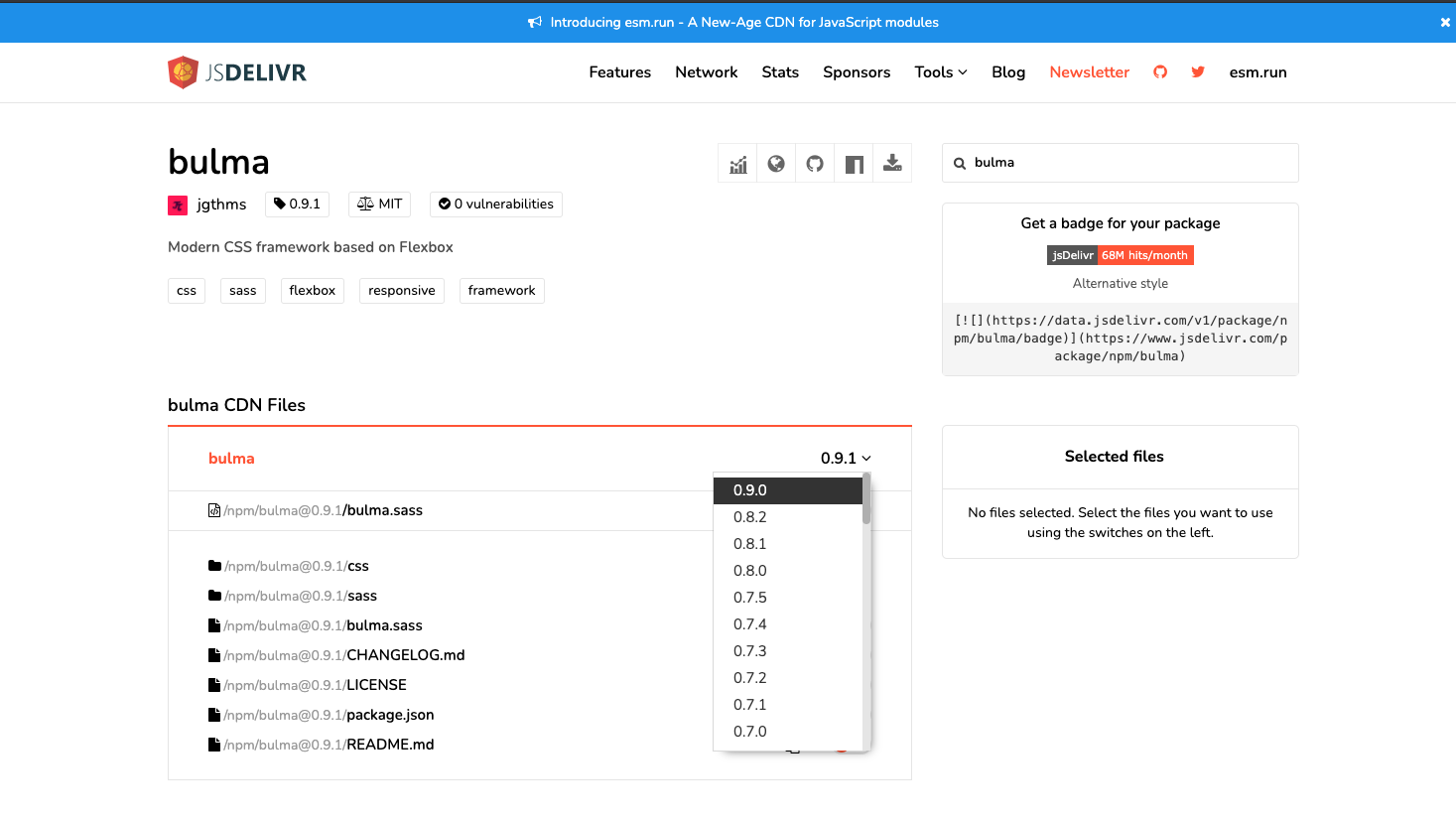This screenshot has width=1456, height=821.
Task: Select version 0.9.0 from list
Action: pos(788,490)
